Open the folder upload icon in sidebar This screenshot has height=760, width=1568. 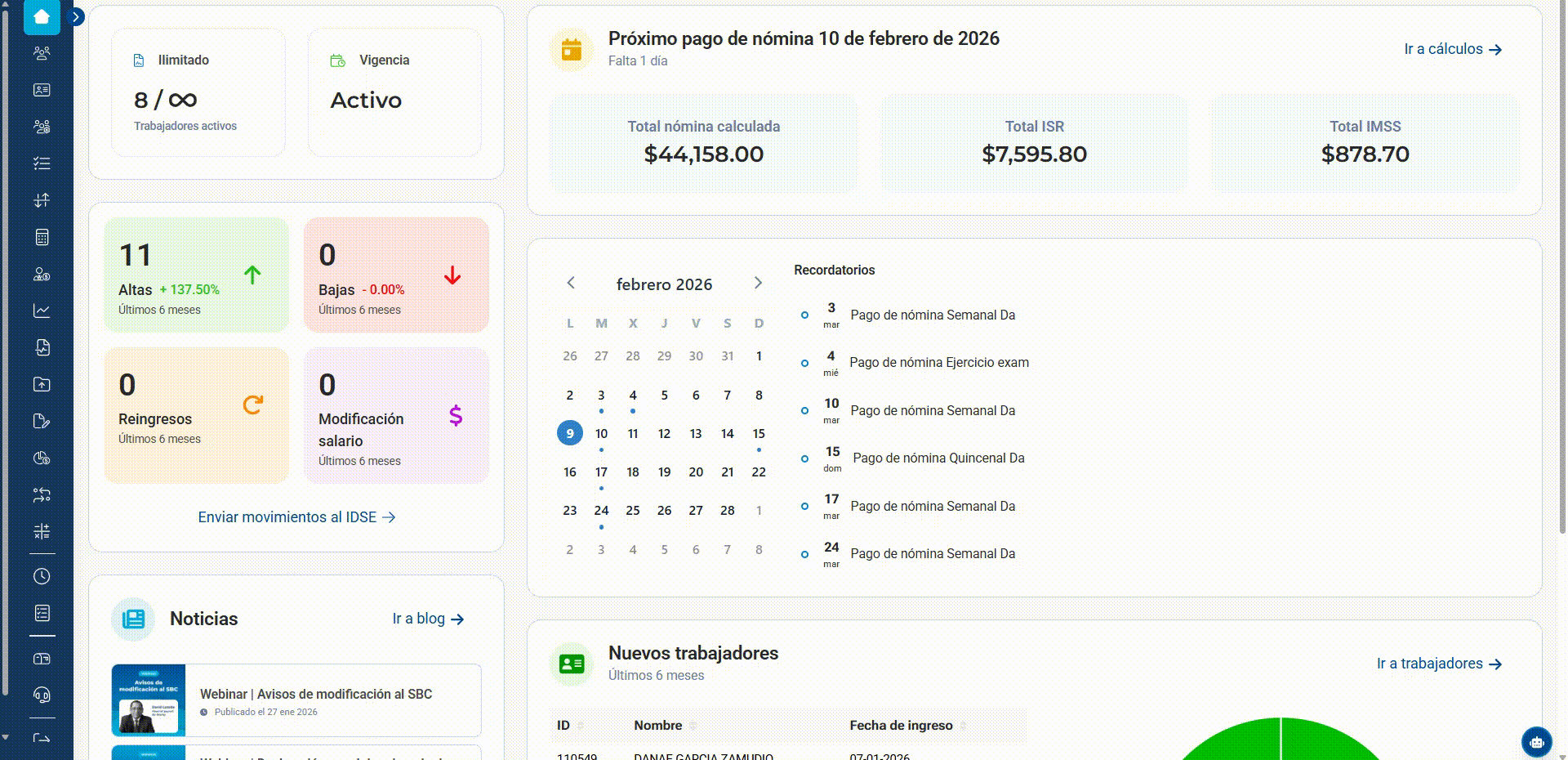click(42, 384)
